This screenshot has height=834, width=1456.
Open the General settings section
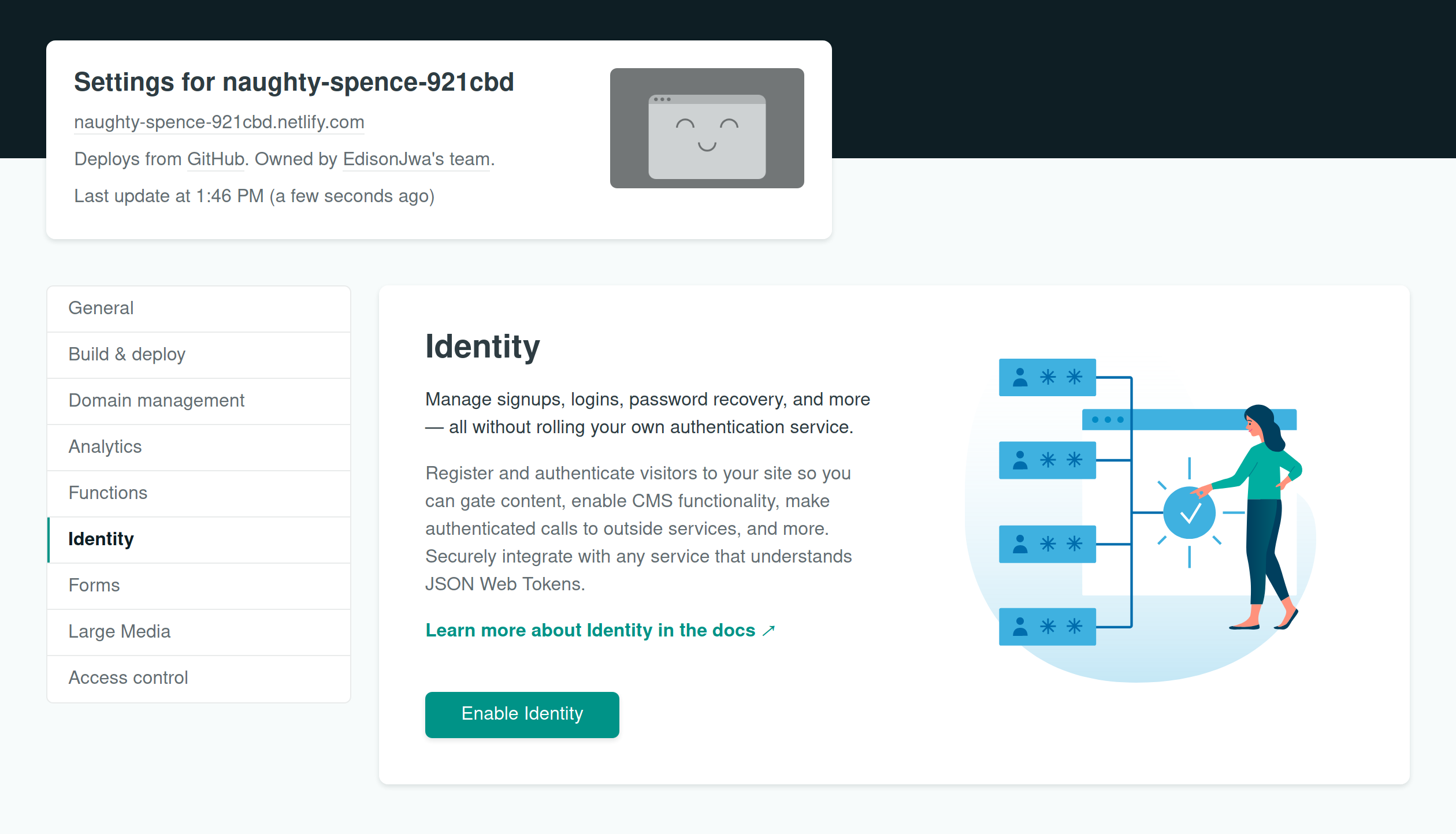click(x=101, y=308)
